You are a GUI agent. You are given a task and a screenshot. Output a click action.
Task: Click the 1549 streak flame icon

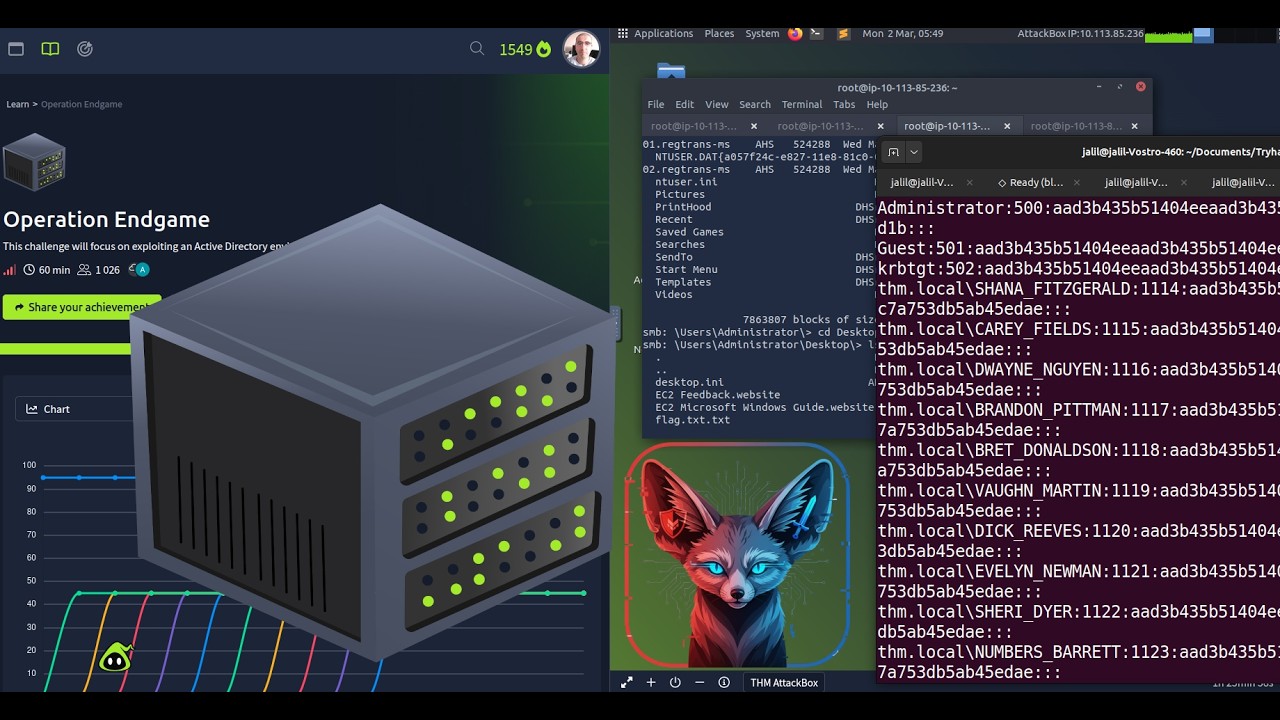pyautogui.click(x=544, y=49)
